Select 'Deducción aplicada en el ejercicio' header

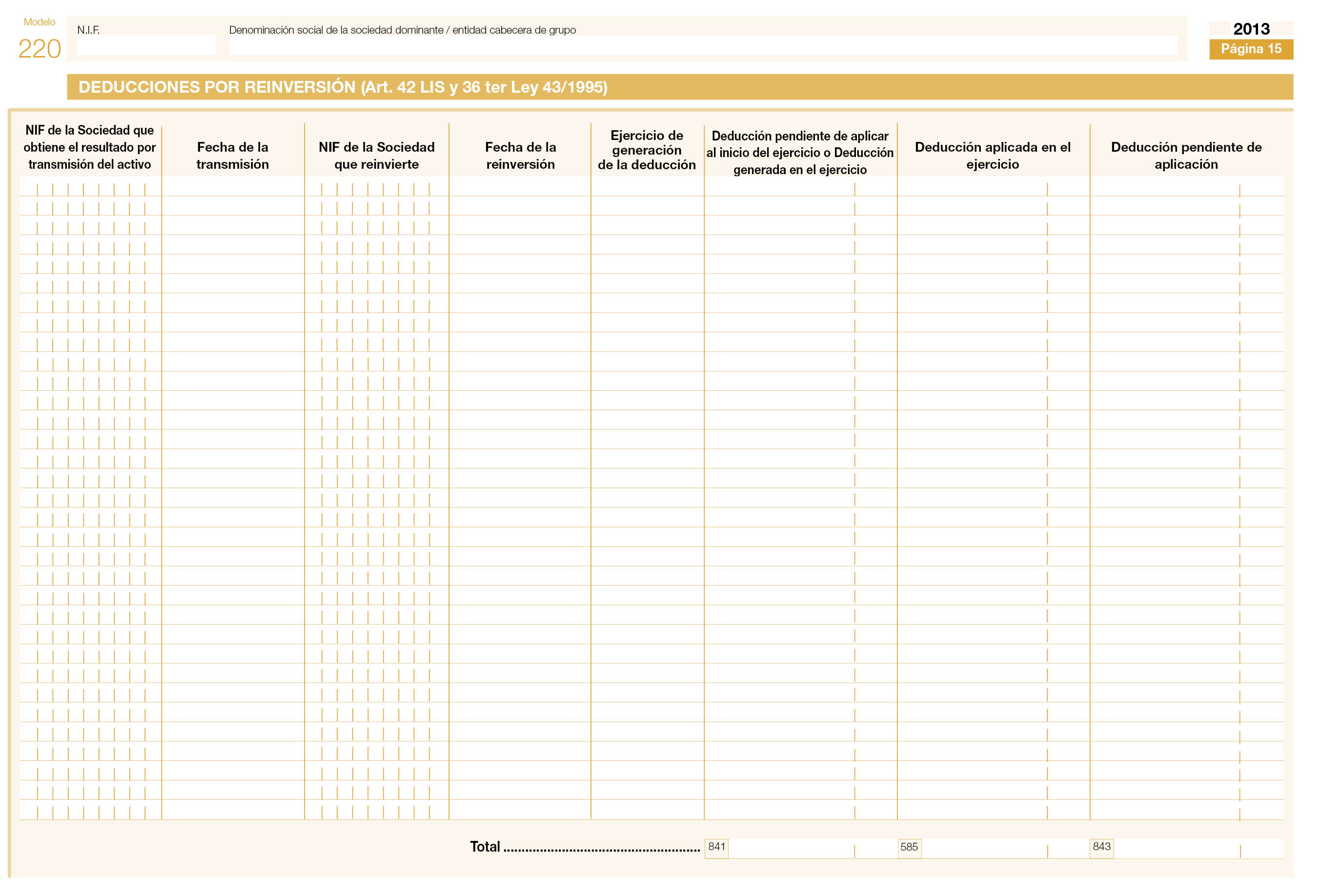pyautogui.click(x=993, y=156)
